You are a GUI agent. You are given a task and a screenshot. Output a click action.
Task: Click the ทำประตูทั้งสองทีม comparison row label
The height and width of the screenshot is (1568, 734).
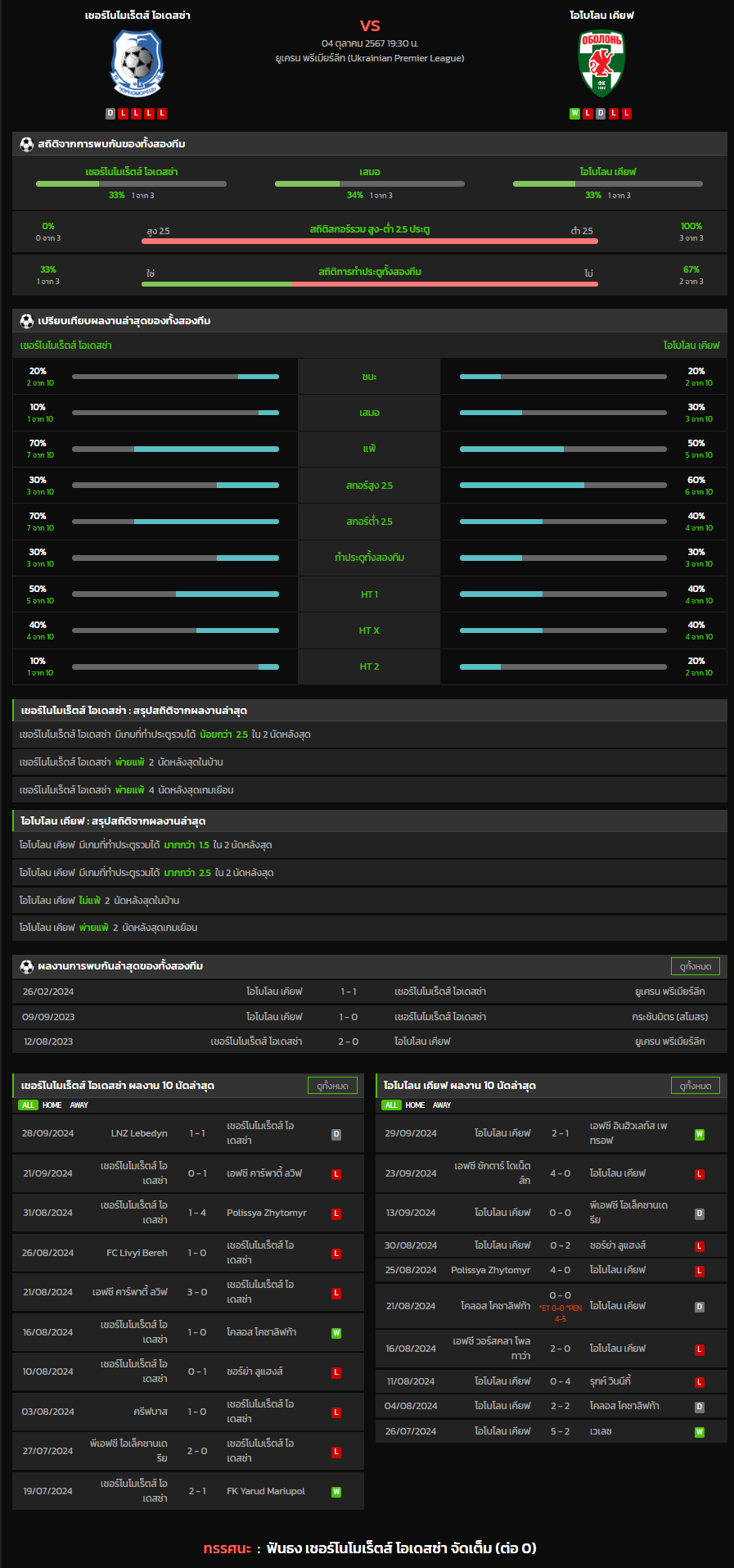click(370, 558)
